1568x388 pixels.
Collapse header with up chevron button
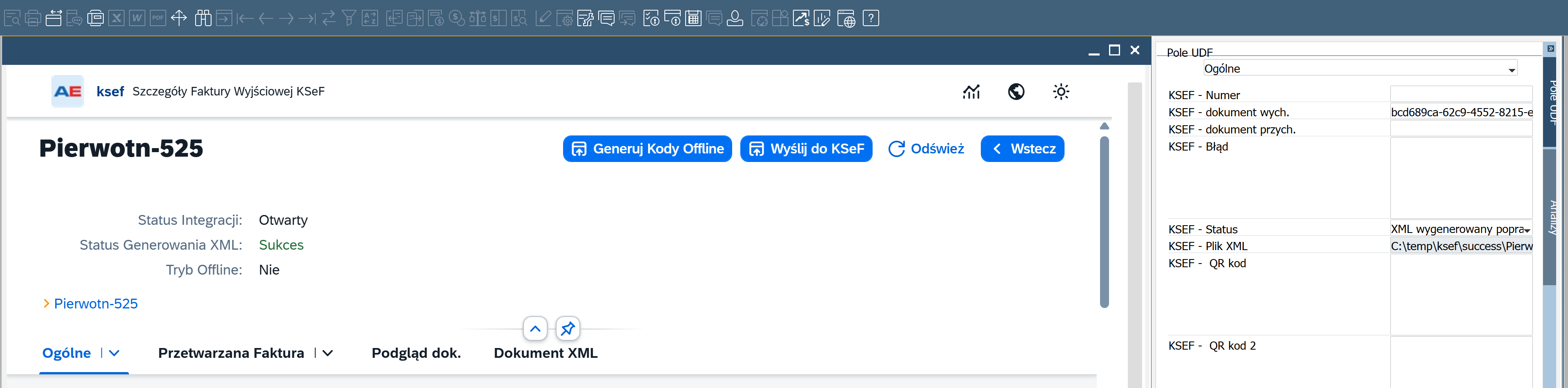click(x=535, y=329)
